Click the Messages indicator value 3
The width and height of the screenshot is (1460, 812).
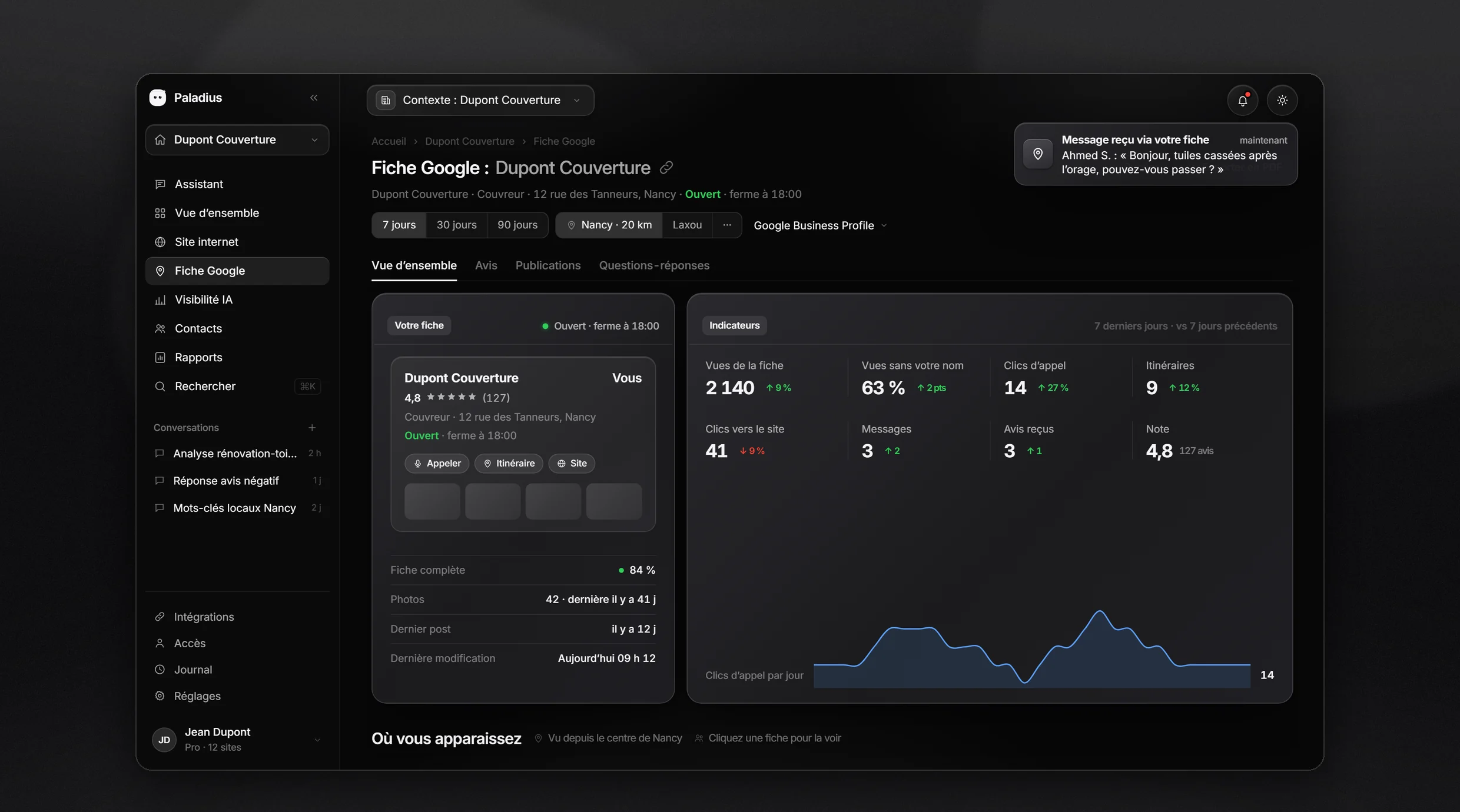[x=867, y=451]
